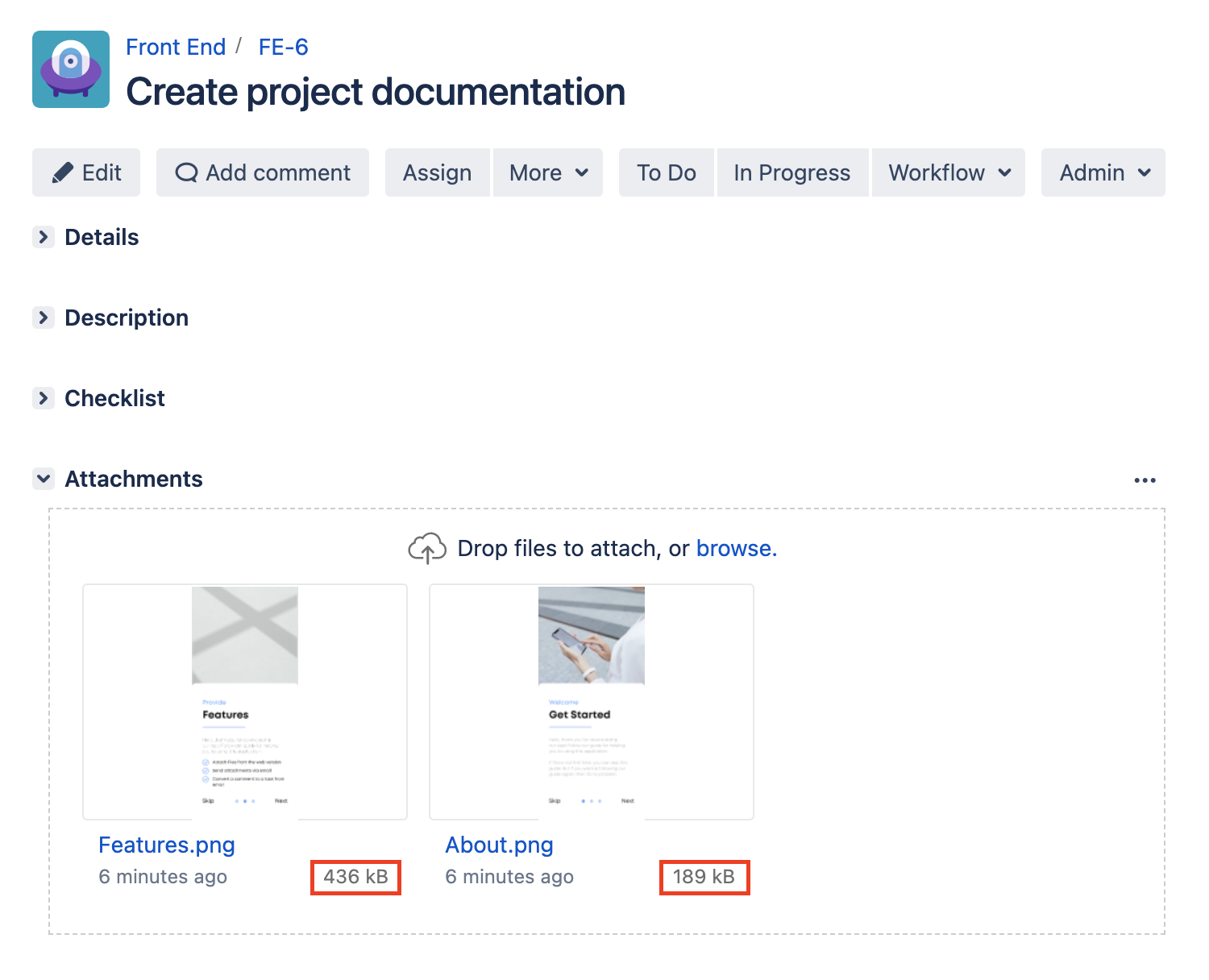Open the attachments three-dot options menu
This screenshot has width=1209, height=980.
(x=1145, y=480)
